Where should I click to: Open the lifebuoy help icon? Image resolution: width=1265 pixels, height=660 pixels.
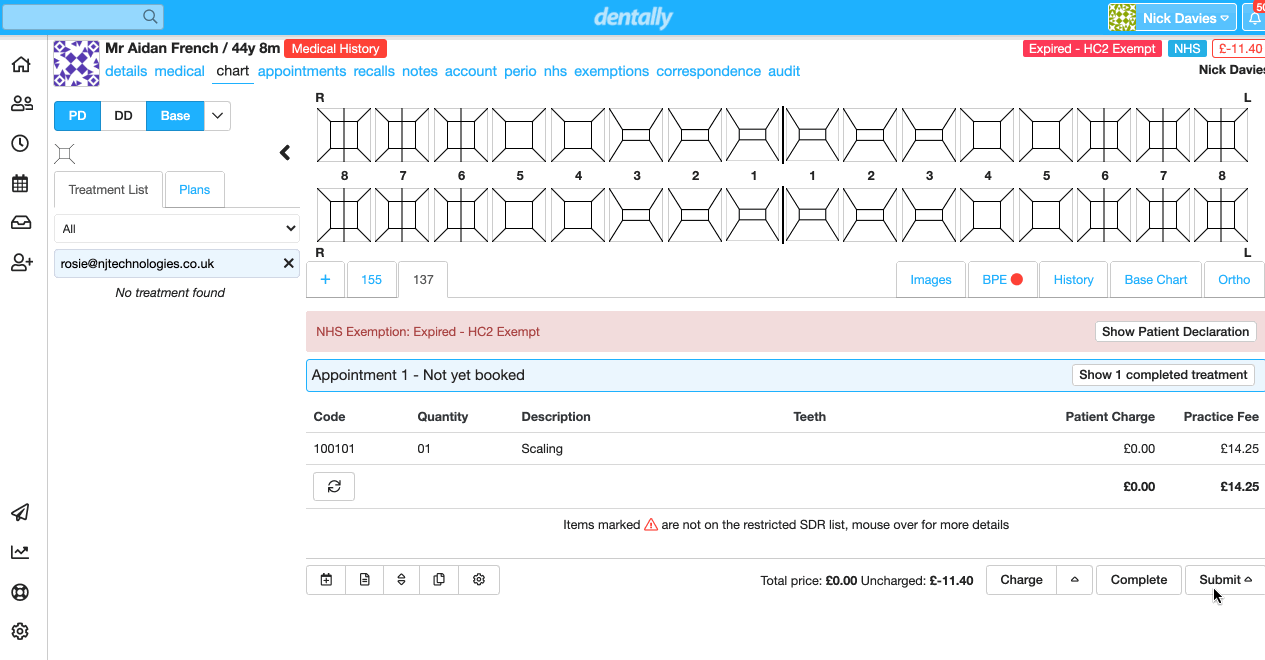(x=20, y=592)
